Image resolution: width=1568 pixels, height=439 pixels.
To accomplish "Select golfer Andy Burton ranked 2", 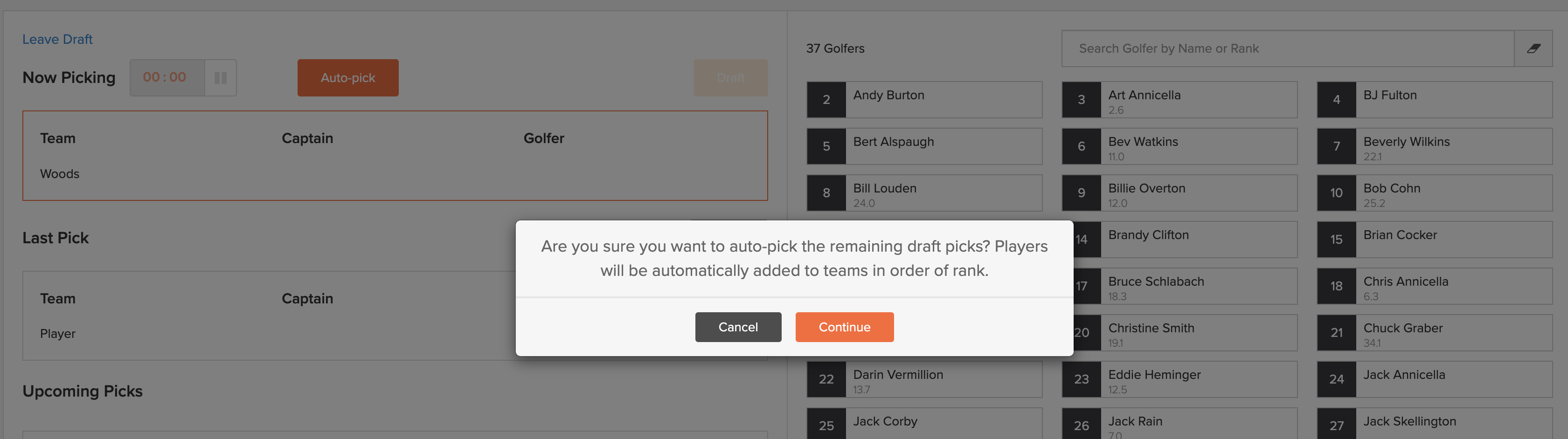I will tap(924, 100).
